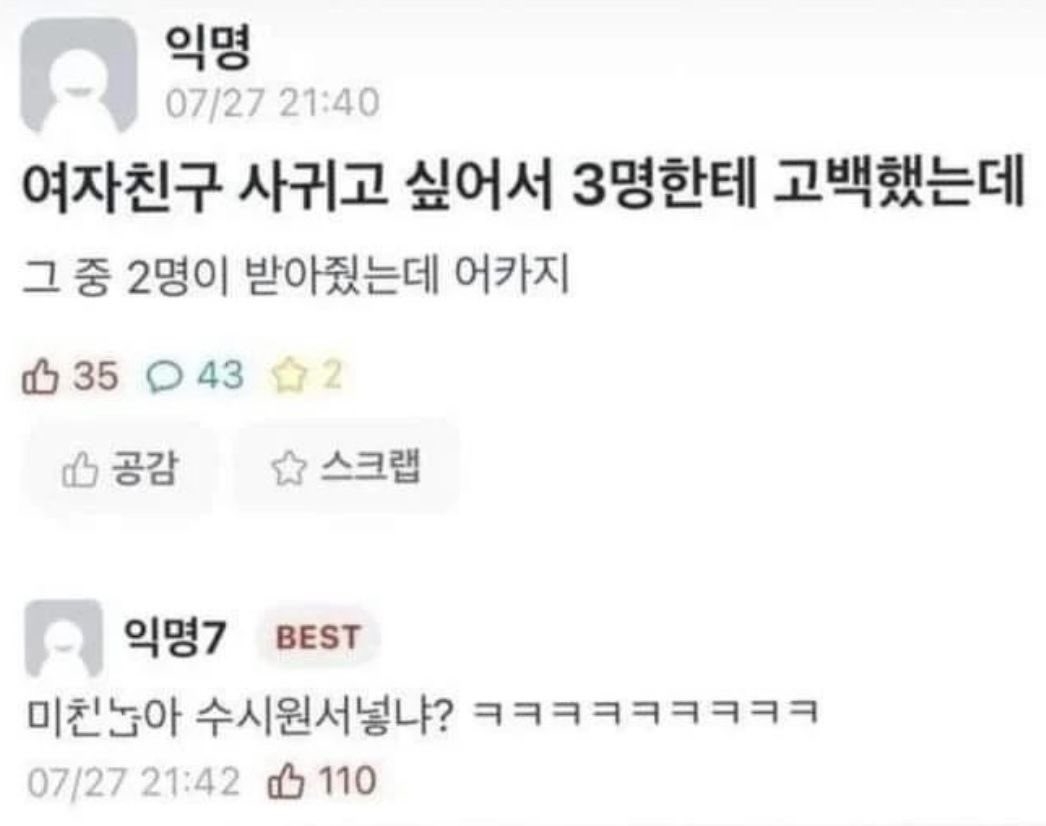This screenshot has width=1046, height=826.
Task: Click the 익명7 commenter name
Action: tap(175, 637)
